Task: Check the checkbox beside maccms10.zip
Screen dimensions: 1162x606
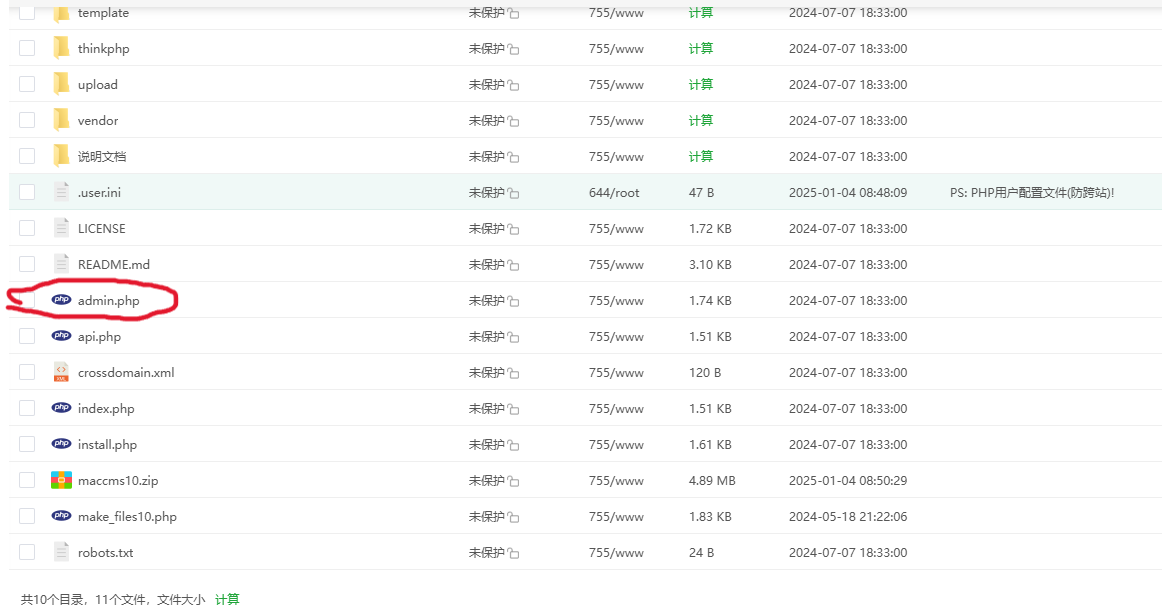Action: pos(27,480)
